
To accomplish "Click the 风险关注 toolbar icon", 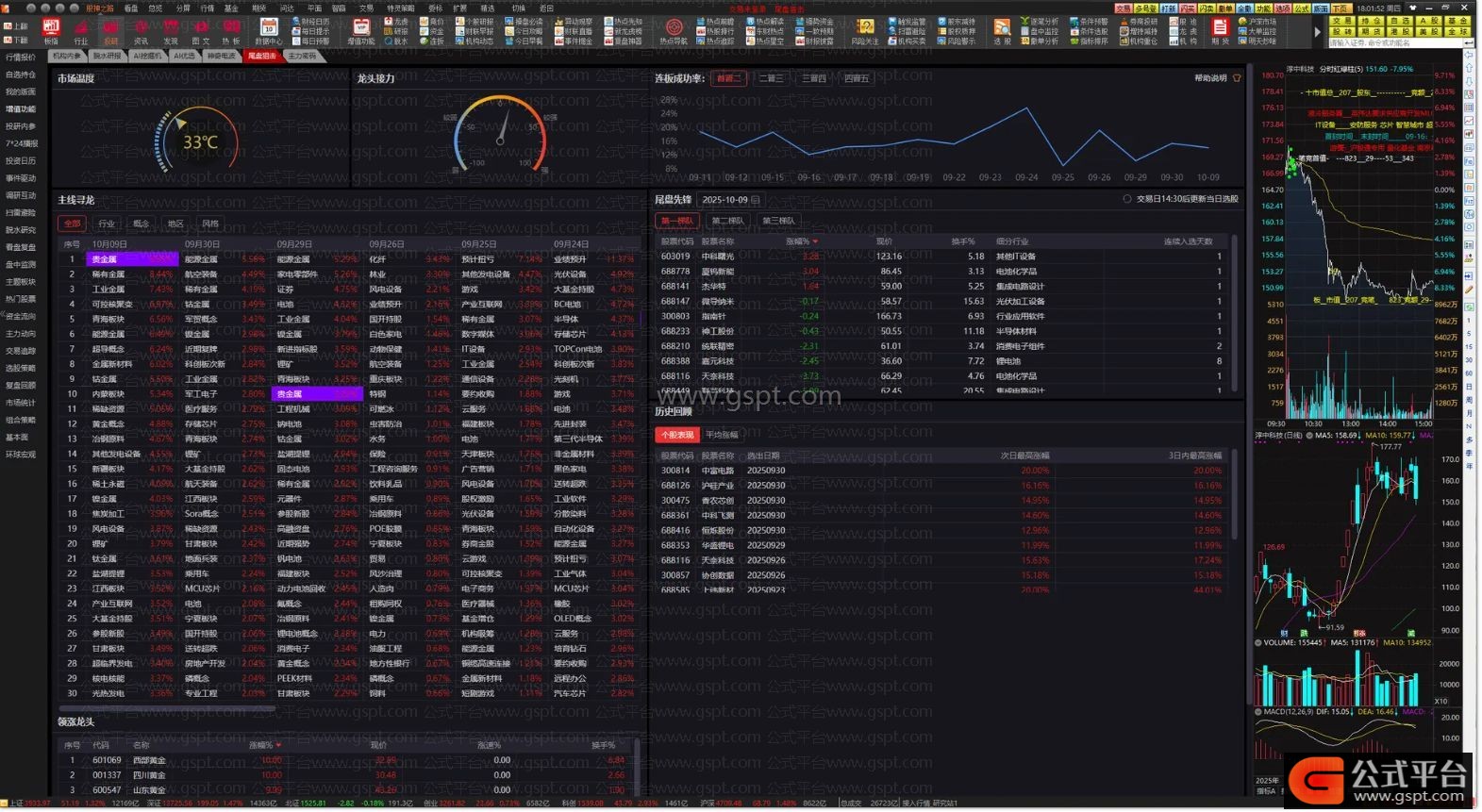I will point(864,26).
